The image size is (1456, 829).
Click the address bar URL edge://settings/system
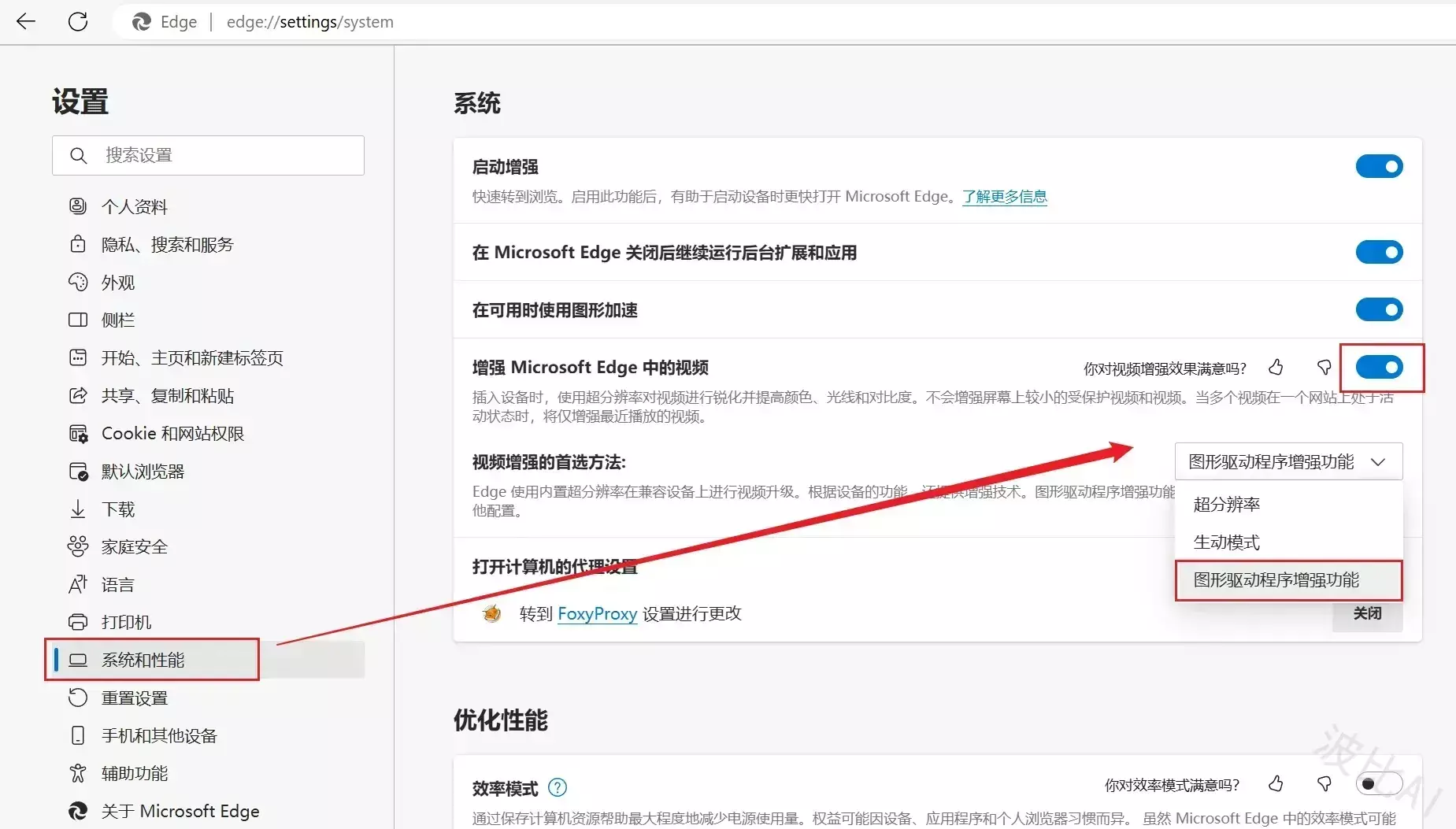click(x=310, y=22)
